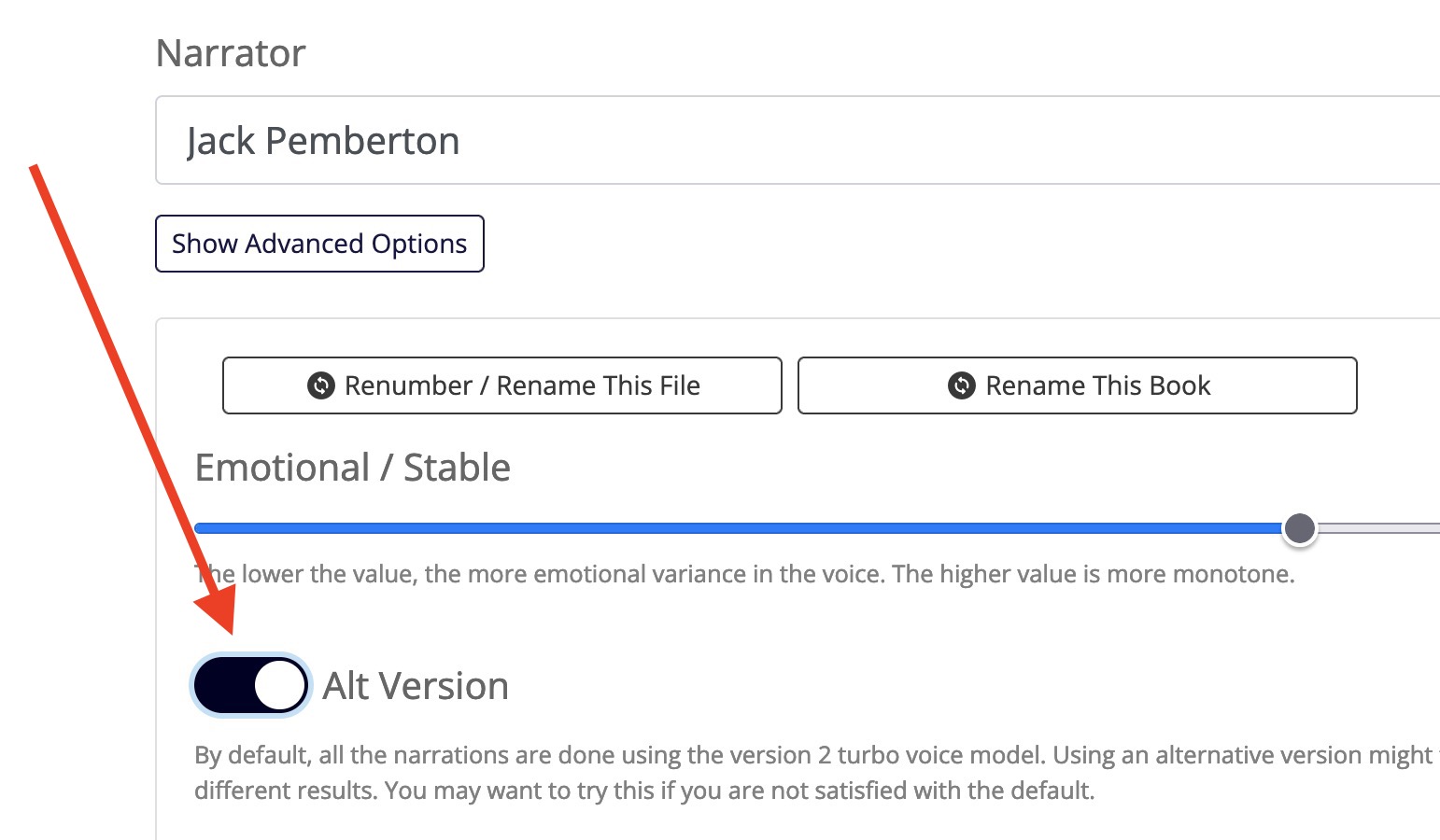
Task: Click the Rename This Book button
Action: [x=1078, y=385]
